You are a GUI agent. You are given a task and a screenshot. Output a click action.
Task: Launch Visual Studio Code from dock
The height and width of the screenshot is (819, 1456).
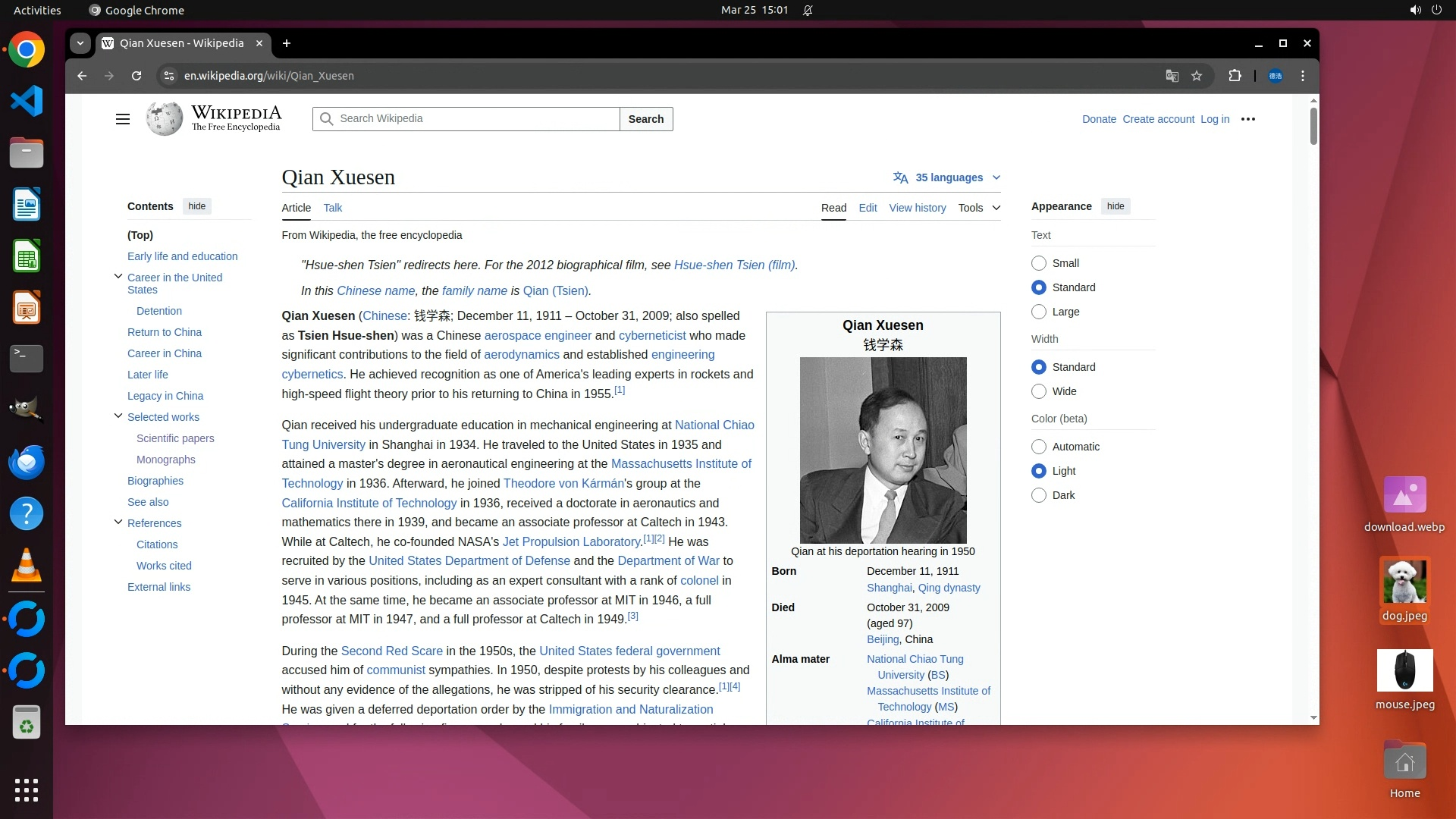pos(27,102)
